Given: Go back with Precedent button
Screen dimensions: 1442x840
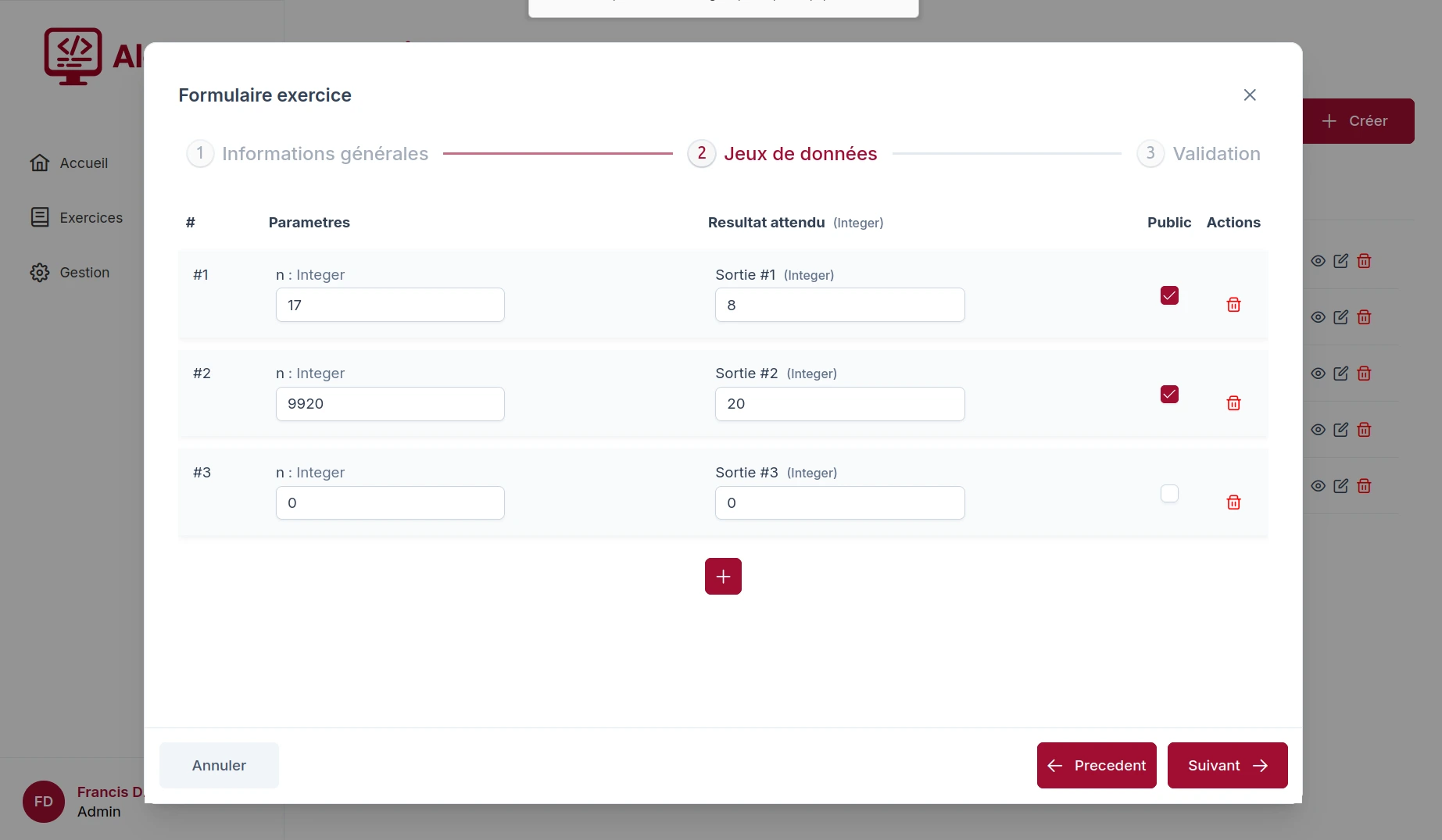Looking at the screenshot, I should click(1097, 765).
